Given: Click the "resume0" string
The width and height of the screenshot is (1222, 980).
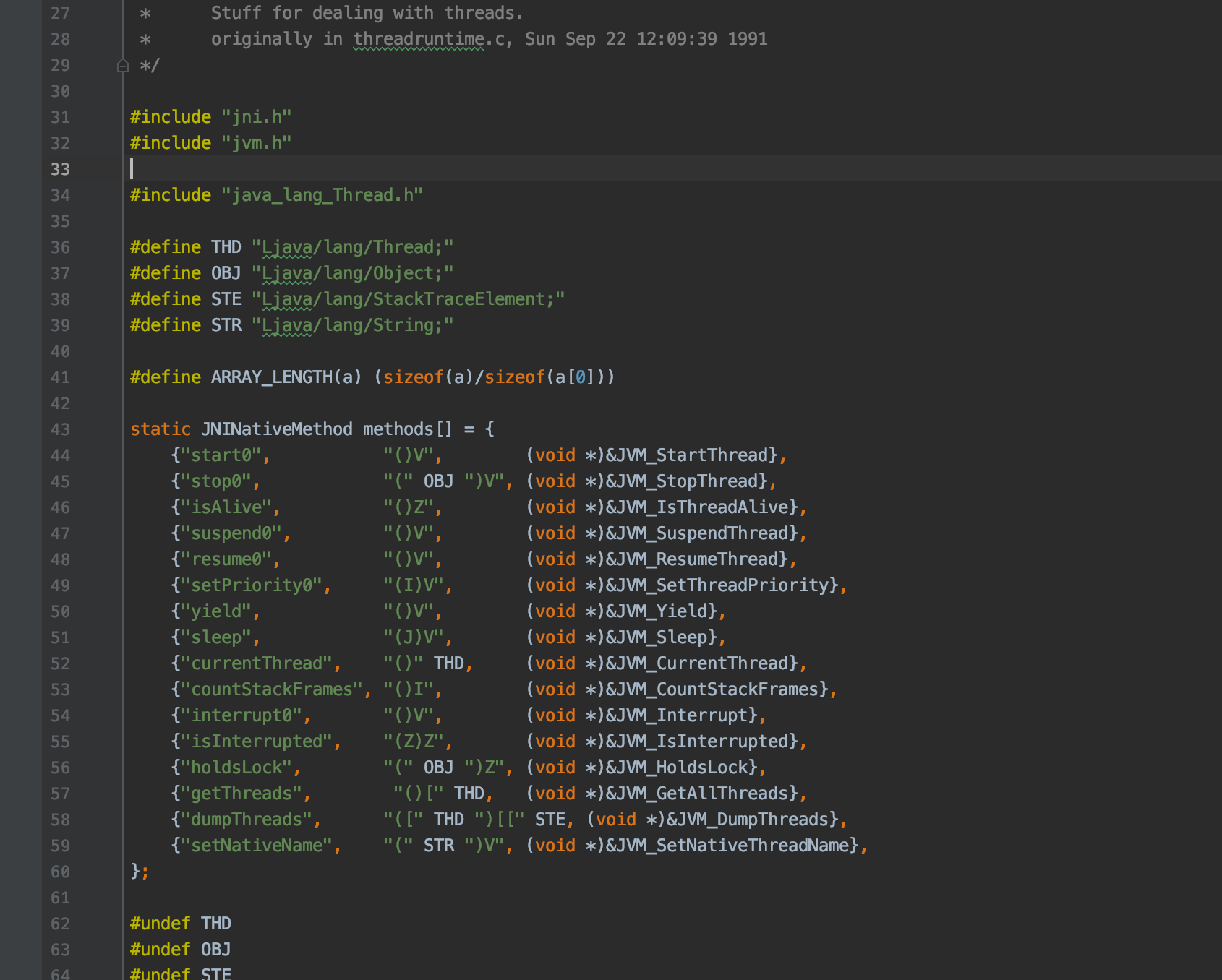Looking at the screenshot, I should pos(226,559).
